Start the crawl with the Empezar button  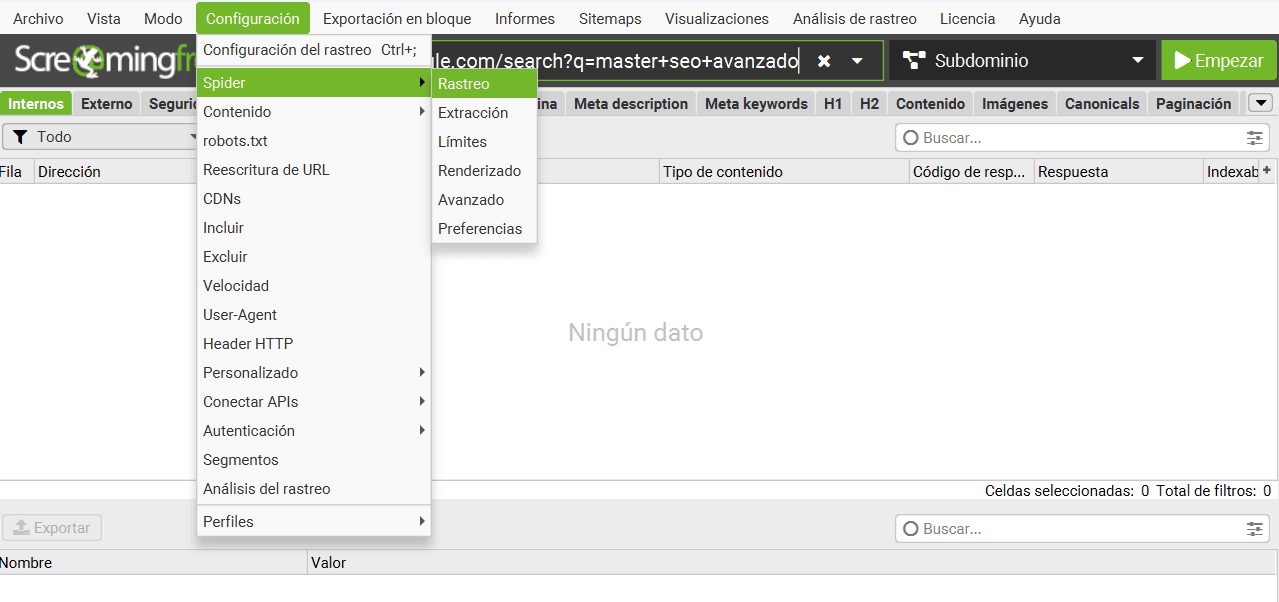(x=1218, y=60)
